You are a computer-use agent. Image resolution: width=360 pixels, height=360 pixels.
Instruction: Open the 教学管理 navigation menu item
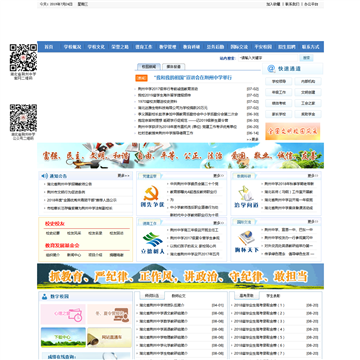click(168, 47)
